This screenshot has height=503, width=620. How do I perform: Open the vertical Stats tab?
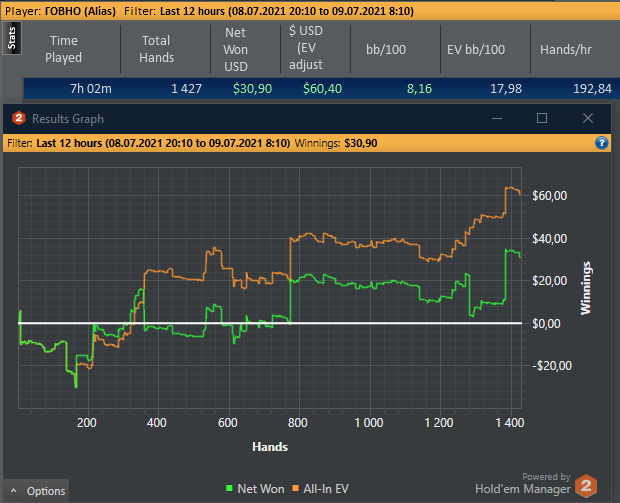(x=12, y=38)
